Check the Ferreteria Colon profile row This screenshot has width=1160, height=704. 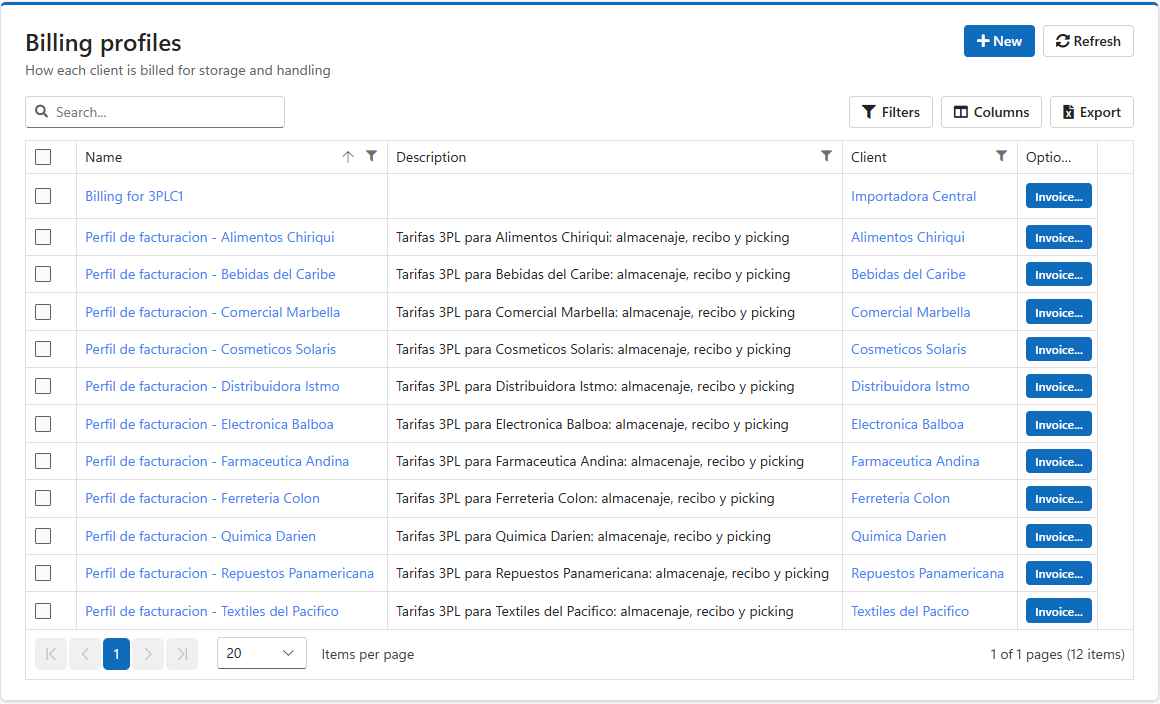pos(43,498)
